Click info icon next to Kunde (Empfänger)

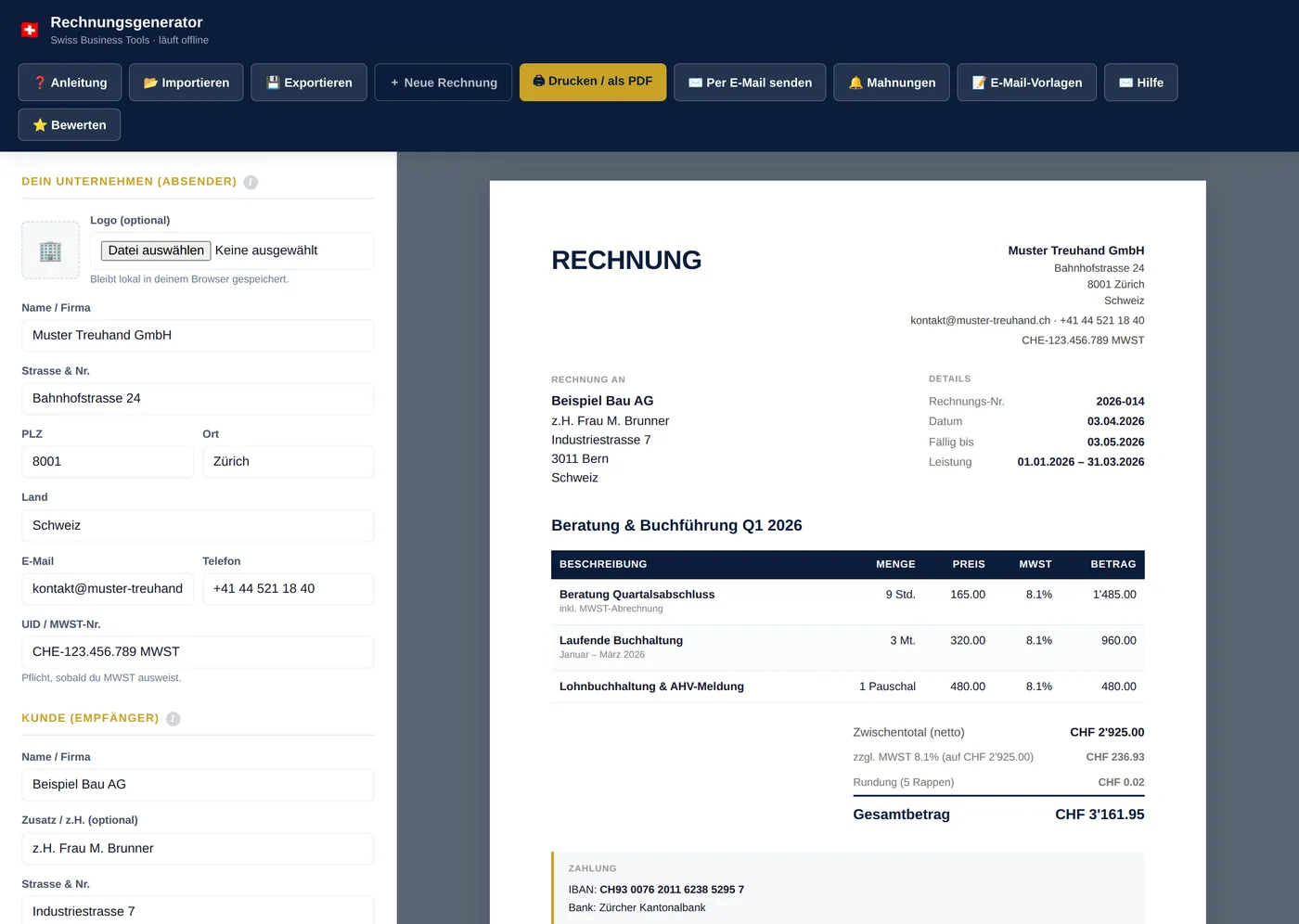coord(174,719)
